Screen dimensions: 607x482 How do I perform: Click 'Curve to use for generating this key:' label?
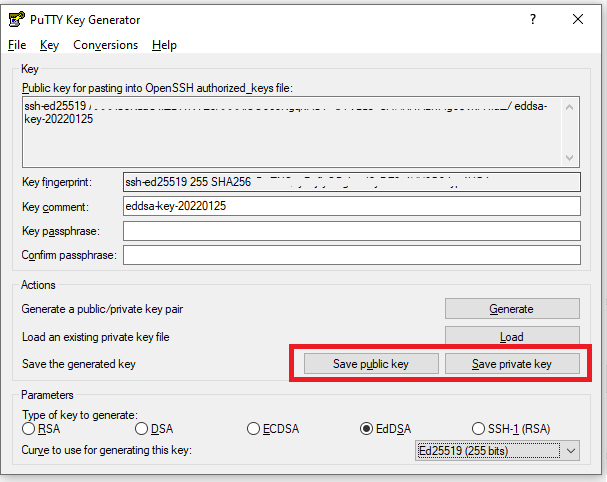pyautogui.click(x=106, y=450)
